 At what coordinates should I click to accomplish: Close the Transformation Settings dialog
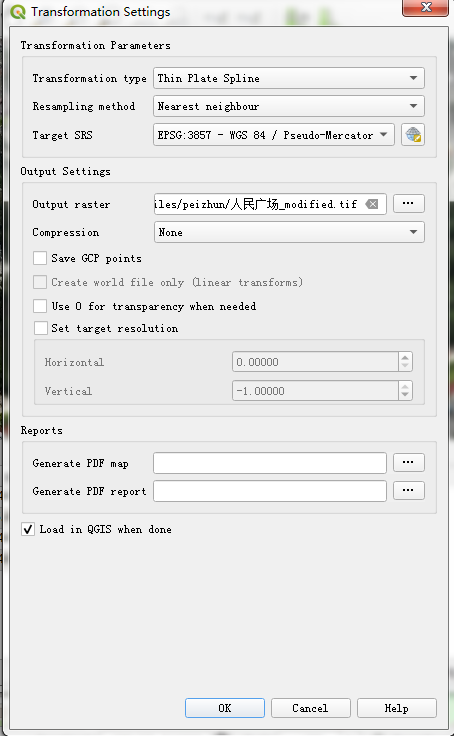point(425,8)
